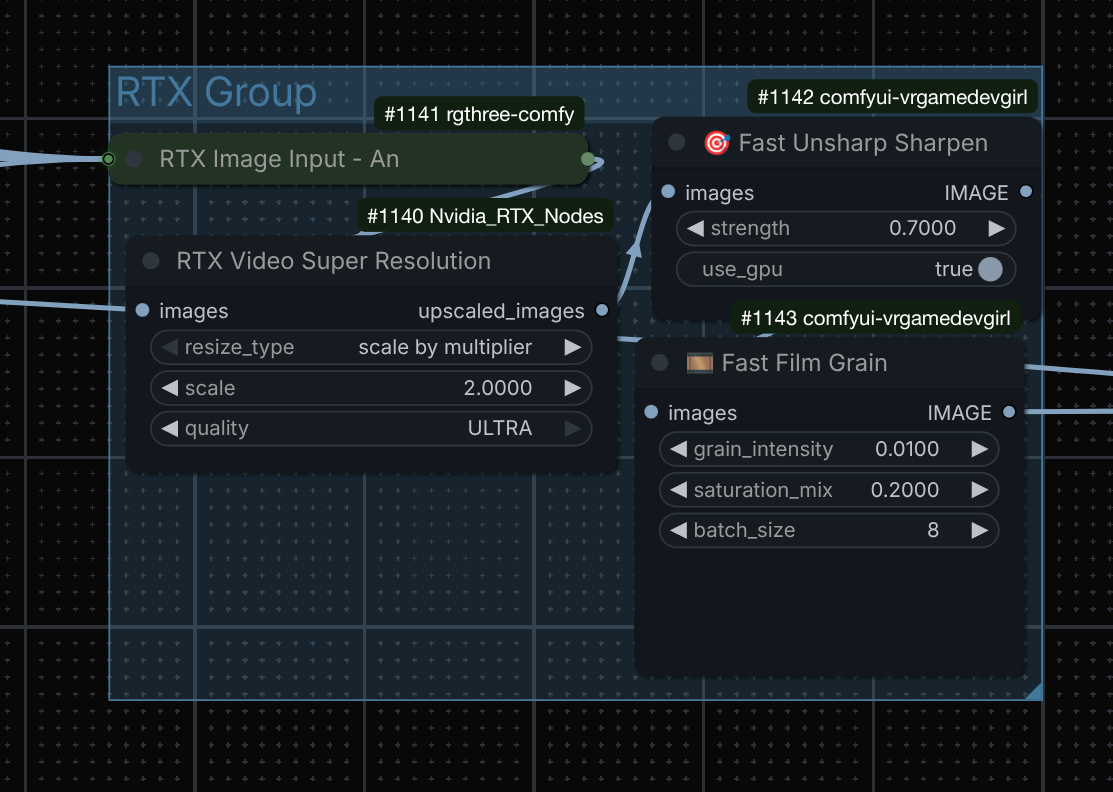
Task: Click the RTX Image Input right output port
Action: tap(588, 159)
